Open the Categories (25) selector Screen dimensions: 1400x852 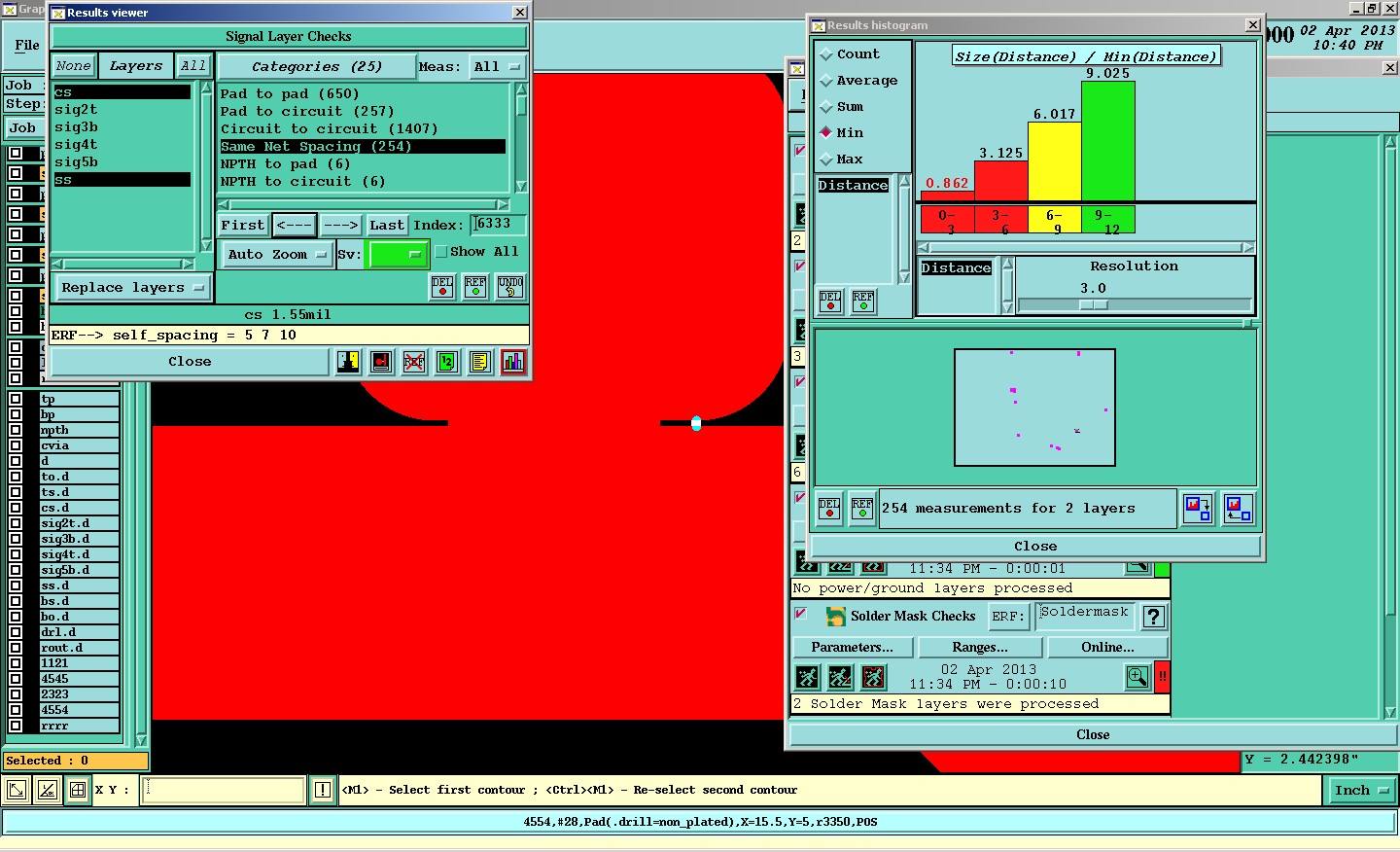point(317,67)
